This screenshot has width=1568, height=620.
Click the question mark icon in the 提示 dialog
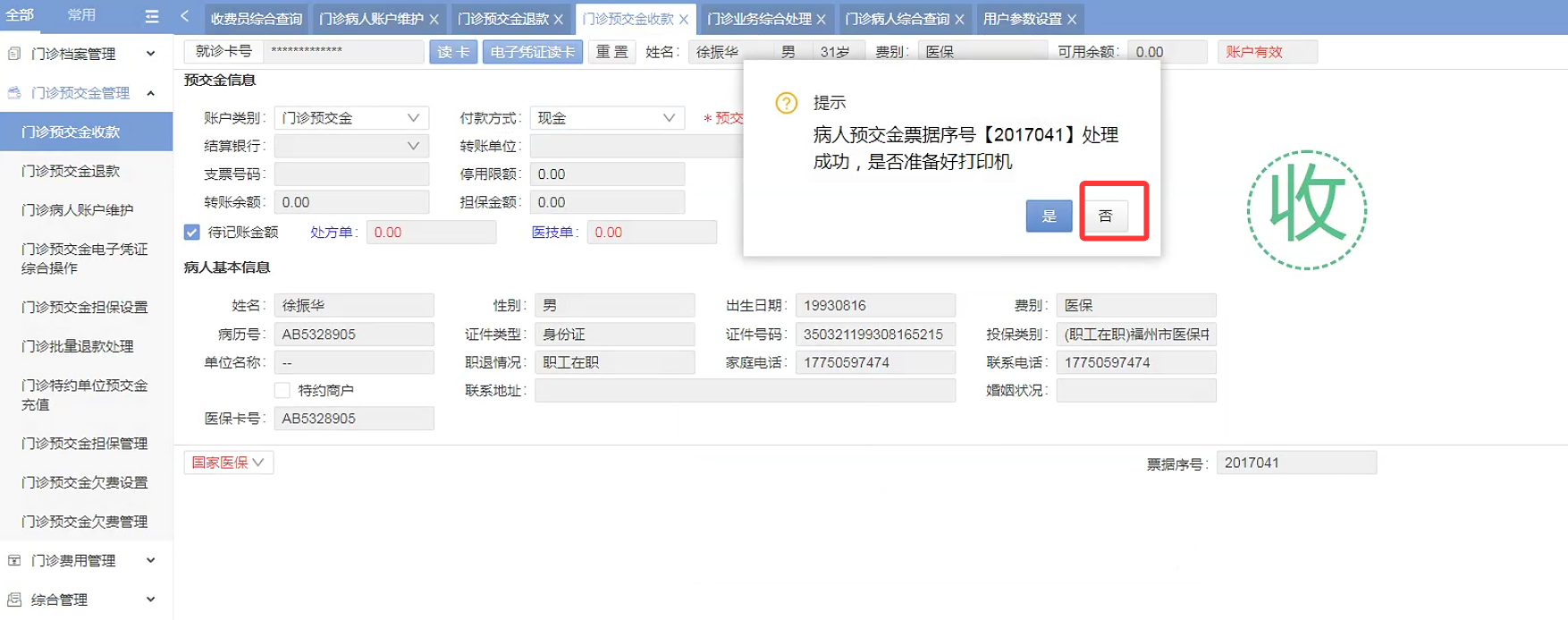(x=787, y=103)
